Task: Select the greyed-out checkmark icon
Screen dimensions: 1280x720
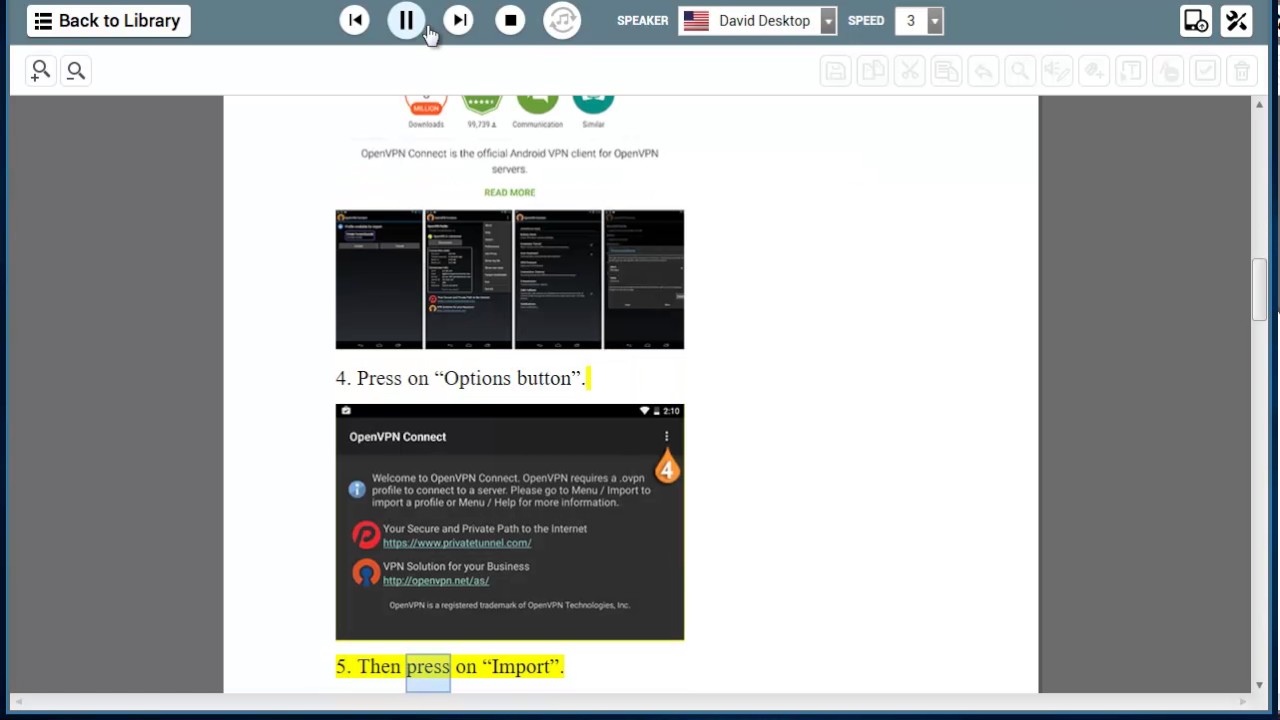Action: click(1205, 71)
